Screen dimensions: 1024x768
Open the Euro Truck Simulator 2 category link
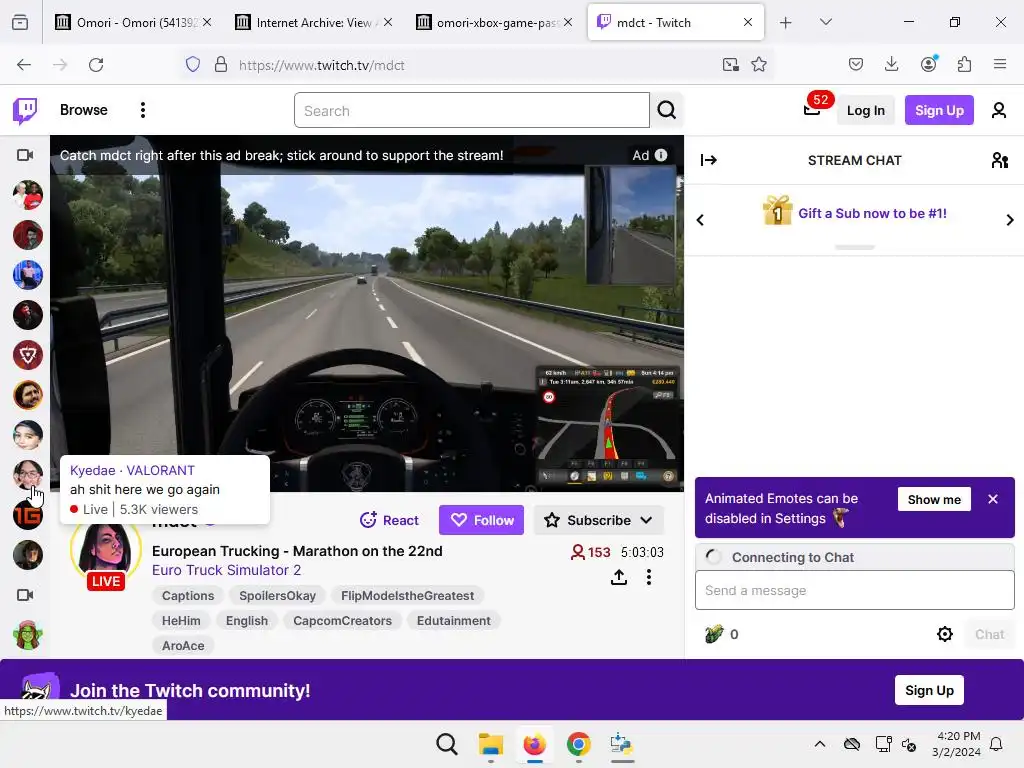(x=227, y=570)
